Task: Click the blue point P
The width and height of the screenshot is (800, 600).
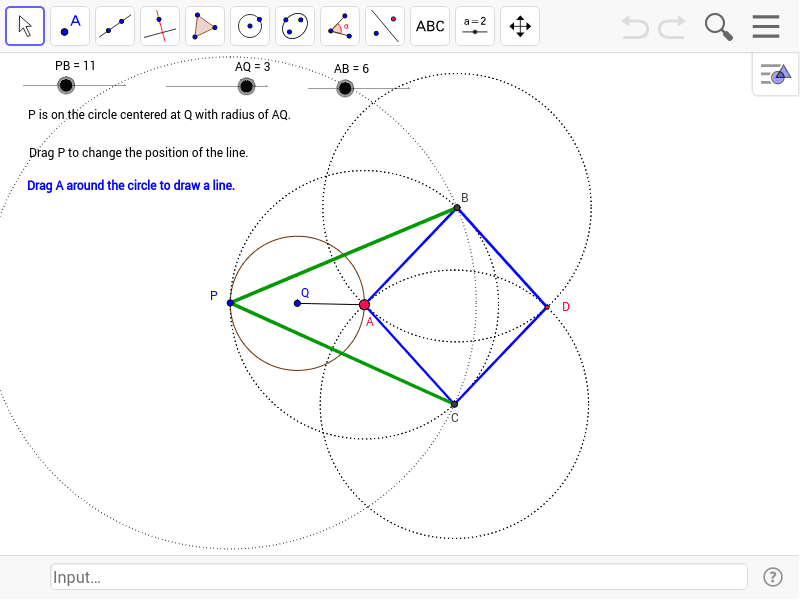Action: pyautogui.click(x=230, y=303)
